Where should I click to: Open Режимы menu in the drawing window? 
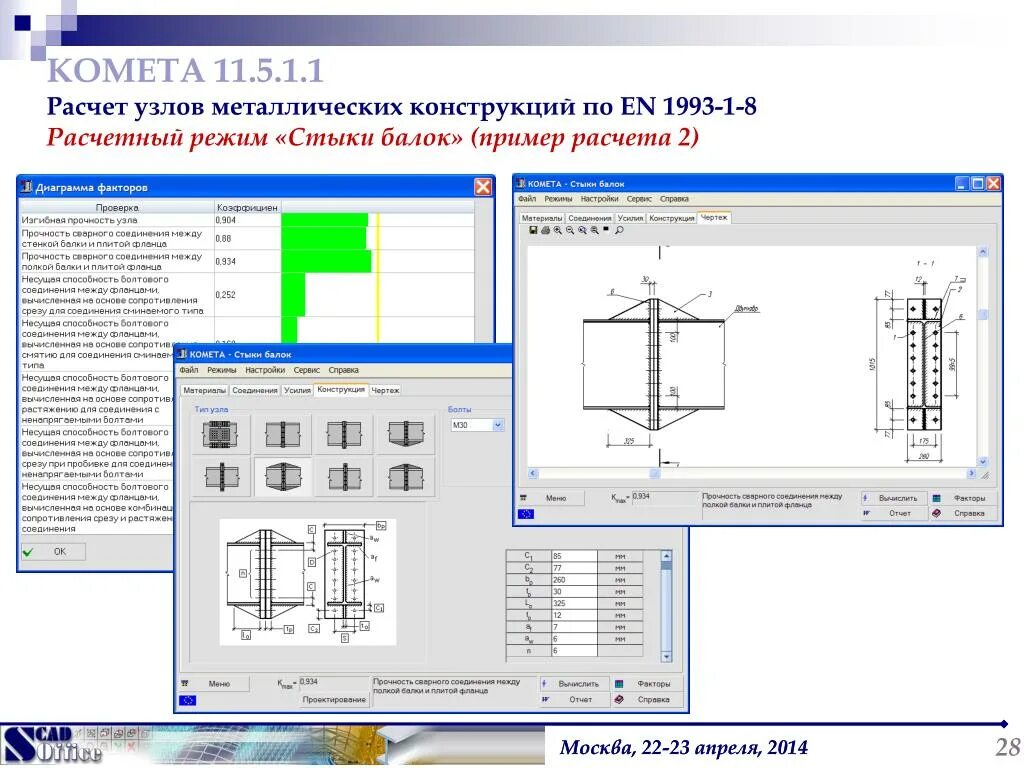[558, 199]
